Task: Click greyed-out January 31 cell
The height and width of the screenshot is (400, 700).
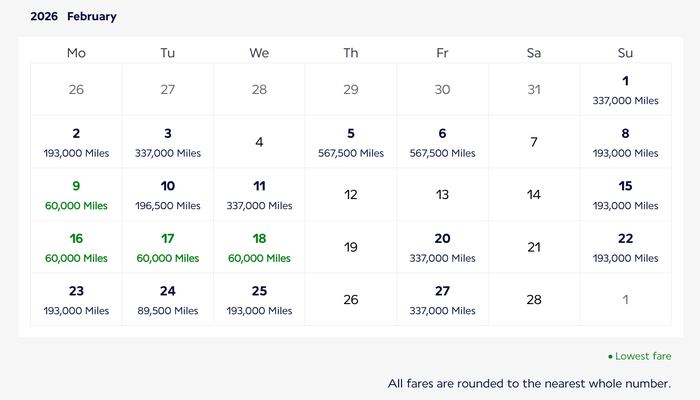Action: (534, 89)
